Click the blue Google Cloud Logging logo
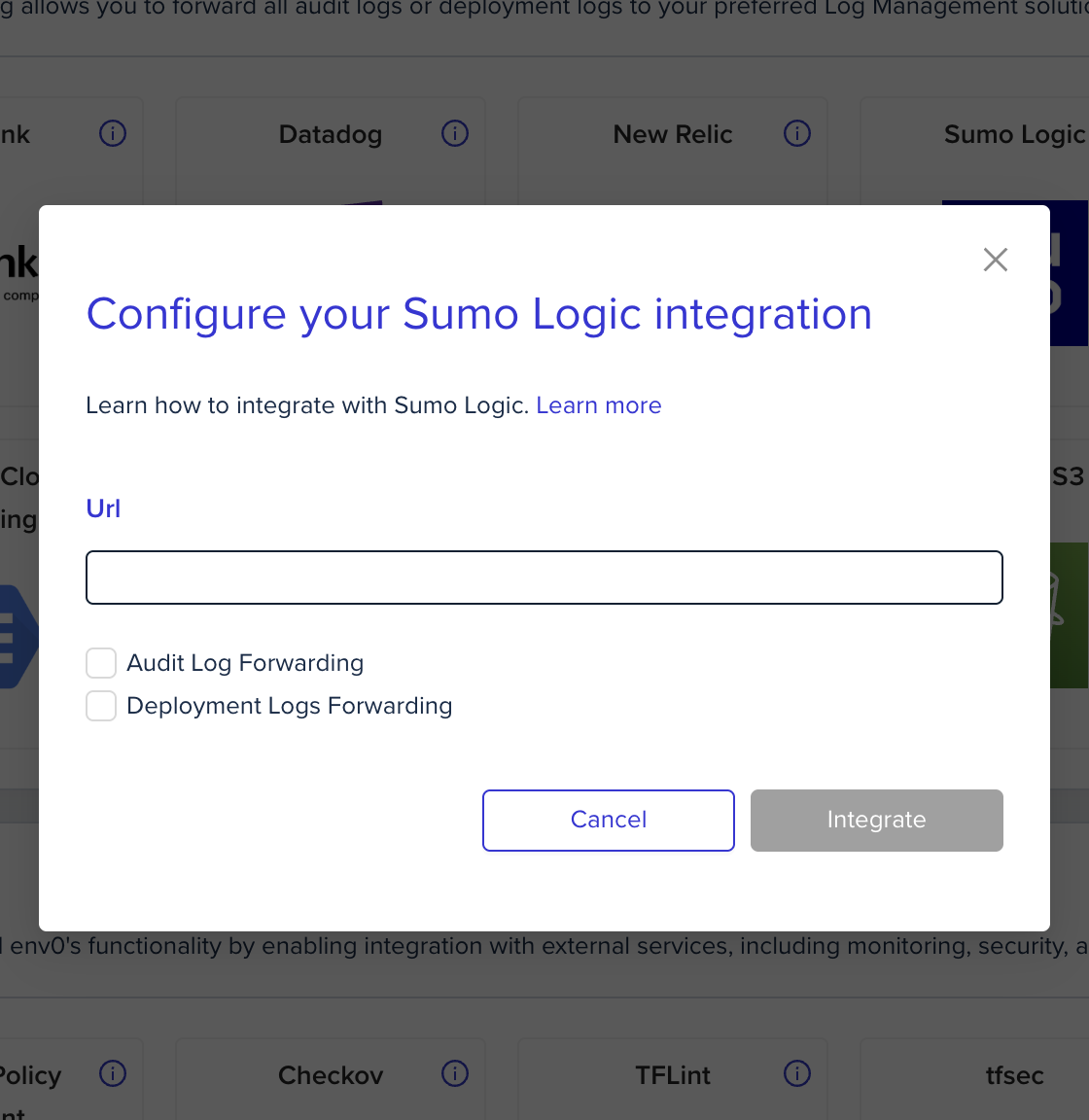Viewport: 1089px width, 1120px height. coord(18,637)
